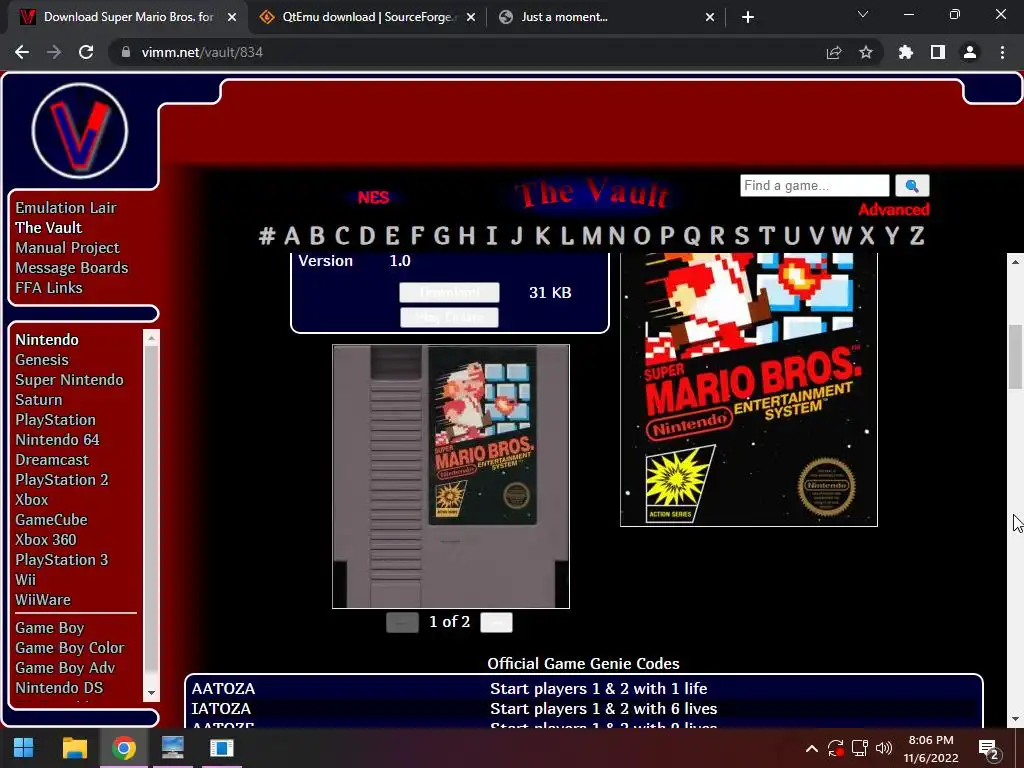Viewport: 1024px width, 768px height.
Task: Click Chrome icon in taskbar
Action: (123, 748)
